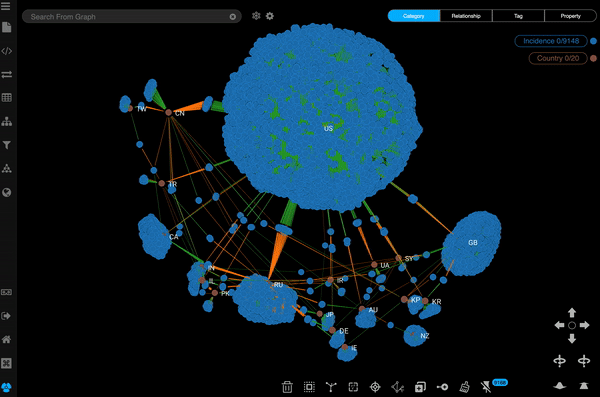Screen dimensions: 600x397
Task: Switch to the Property tab
Action: pyautogui.click(x=570, y=16)
